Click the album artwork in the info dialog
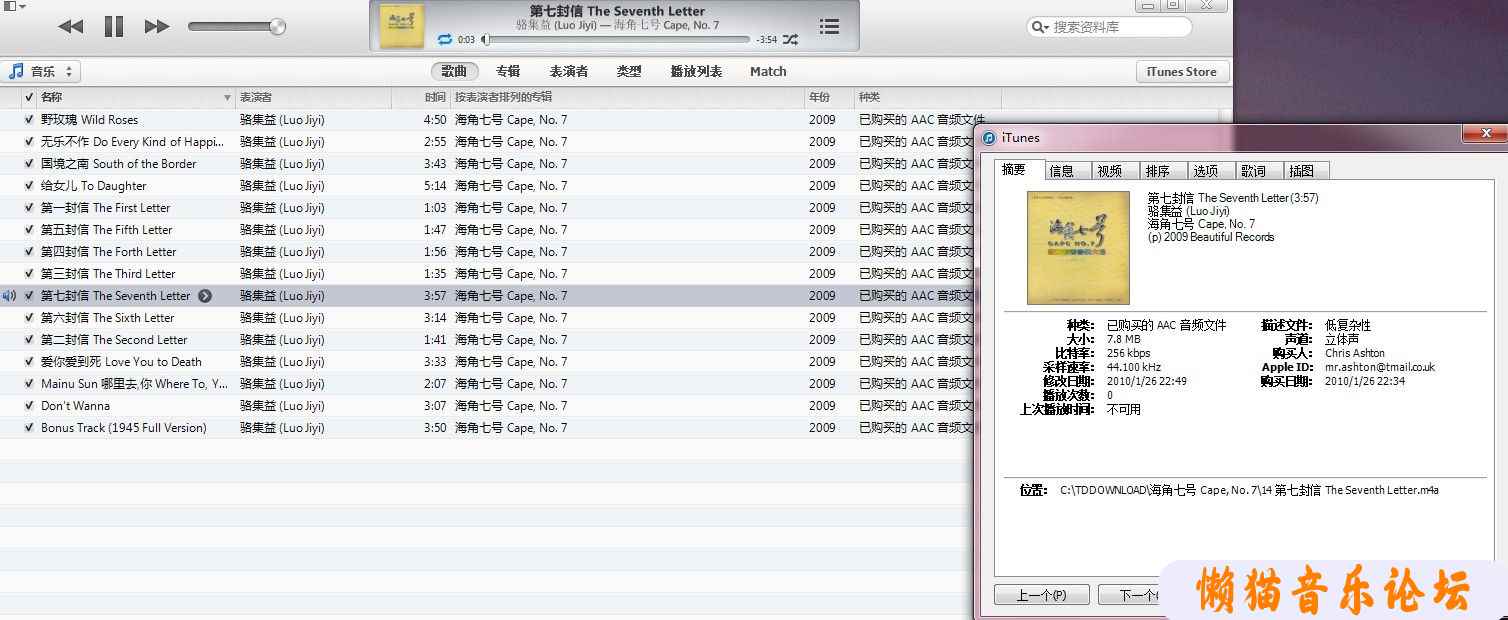This screenshot has width=1508, height=620. [1078, 248]
